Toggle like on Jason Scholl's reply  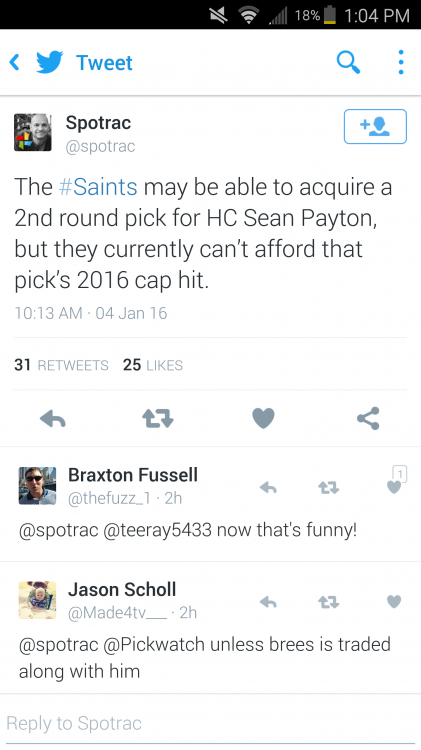pyautogui.click(x=394, y=601)
